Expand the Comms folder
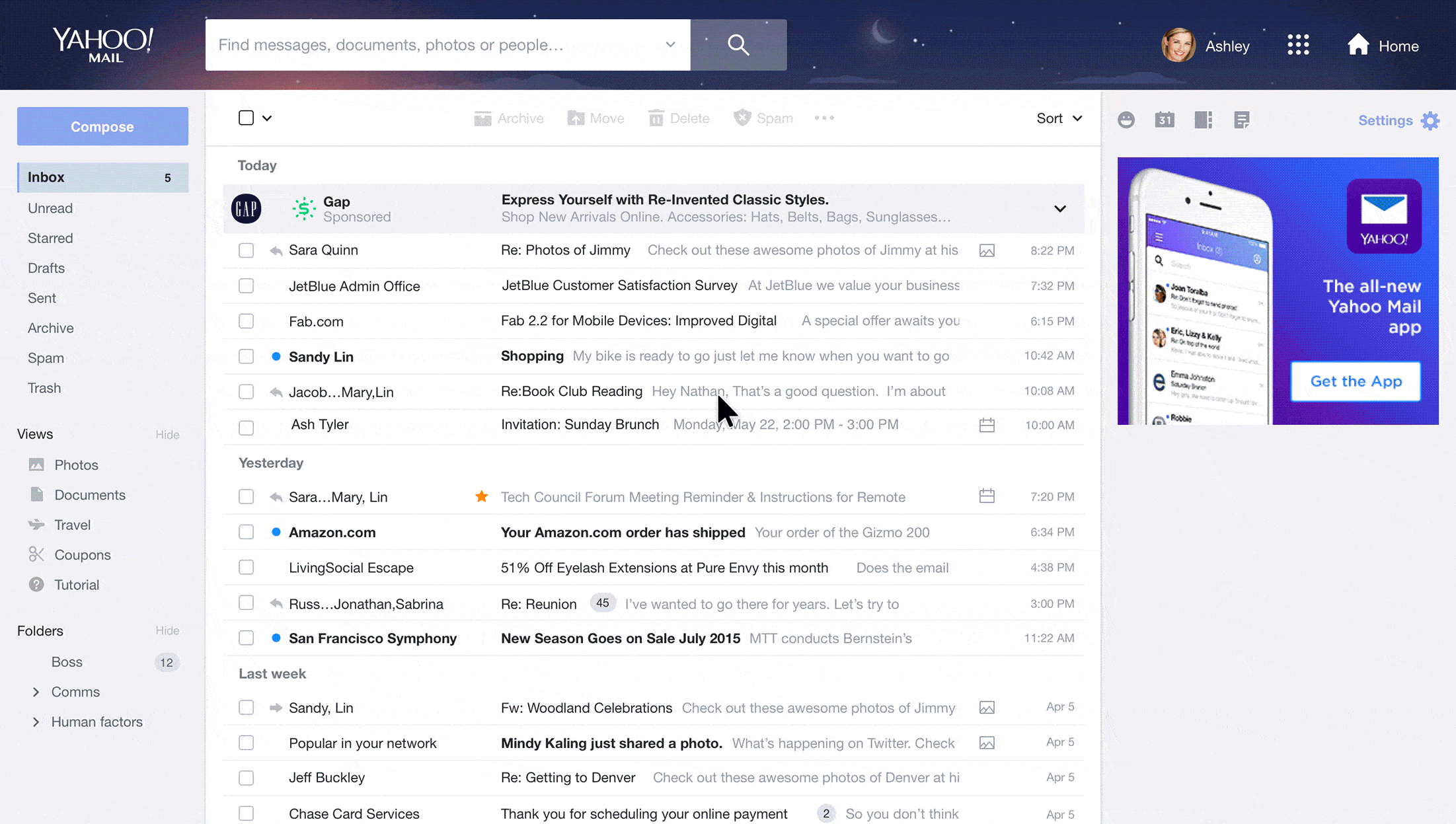Image resolution: width=1456 pixels, height=824 pixels. [36, 692]
